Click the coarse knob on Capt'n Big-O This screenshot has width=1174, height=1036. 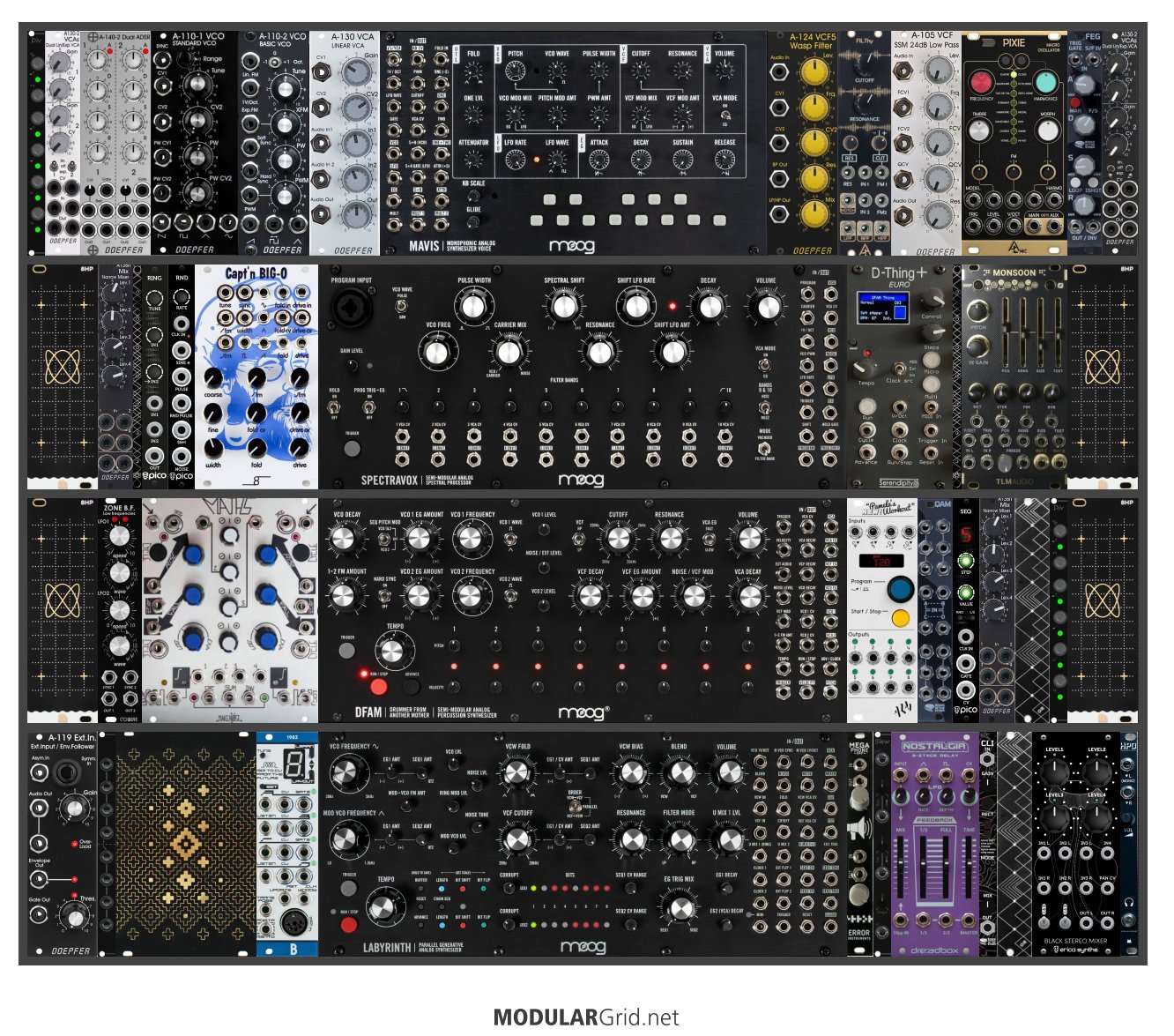(213, 378)
